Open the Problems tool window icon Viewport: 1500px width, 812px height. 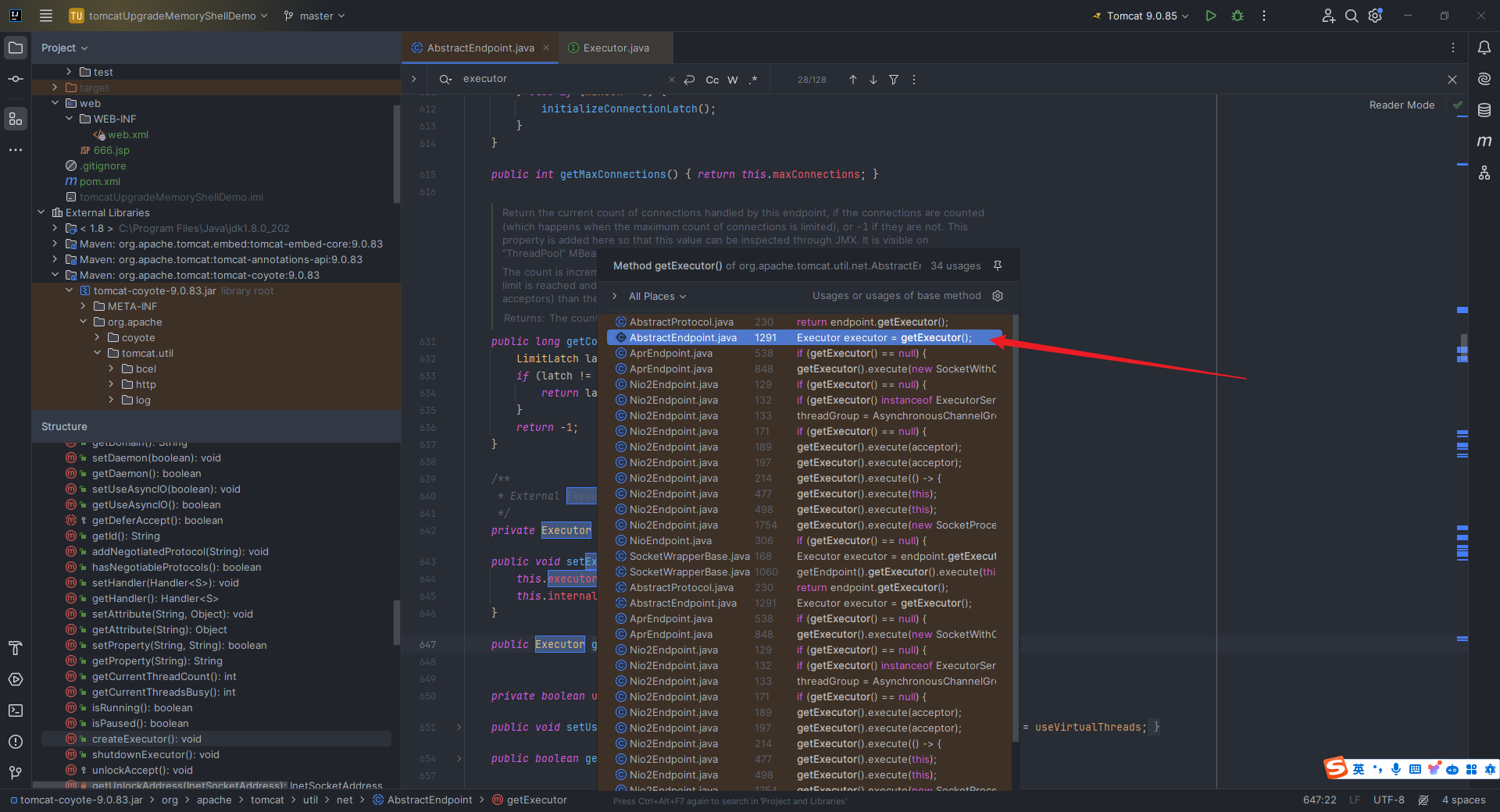coord(16,742)
